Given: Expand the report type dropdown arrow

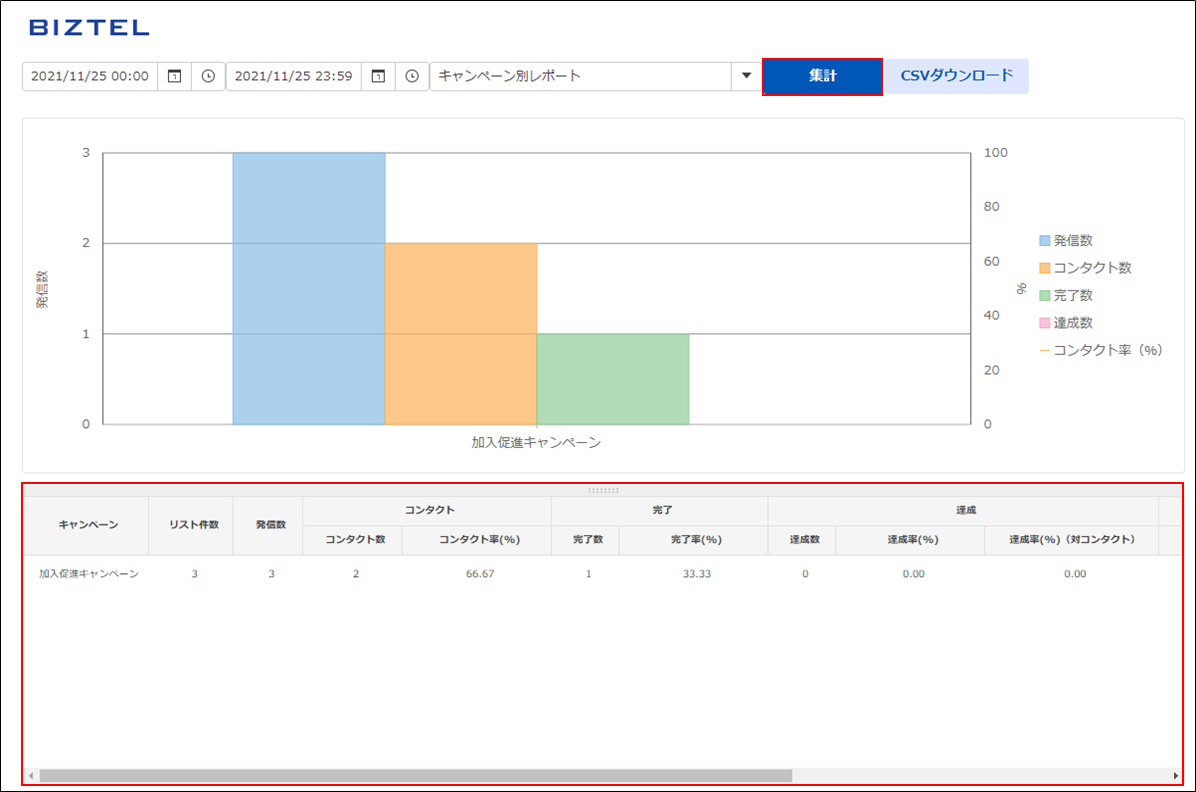Looking at the screenshot, I should pos(746,76).
